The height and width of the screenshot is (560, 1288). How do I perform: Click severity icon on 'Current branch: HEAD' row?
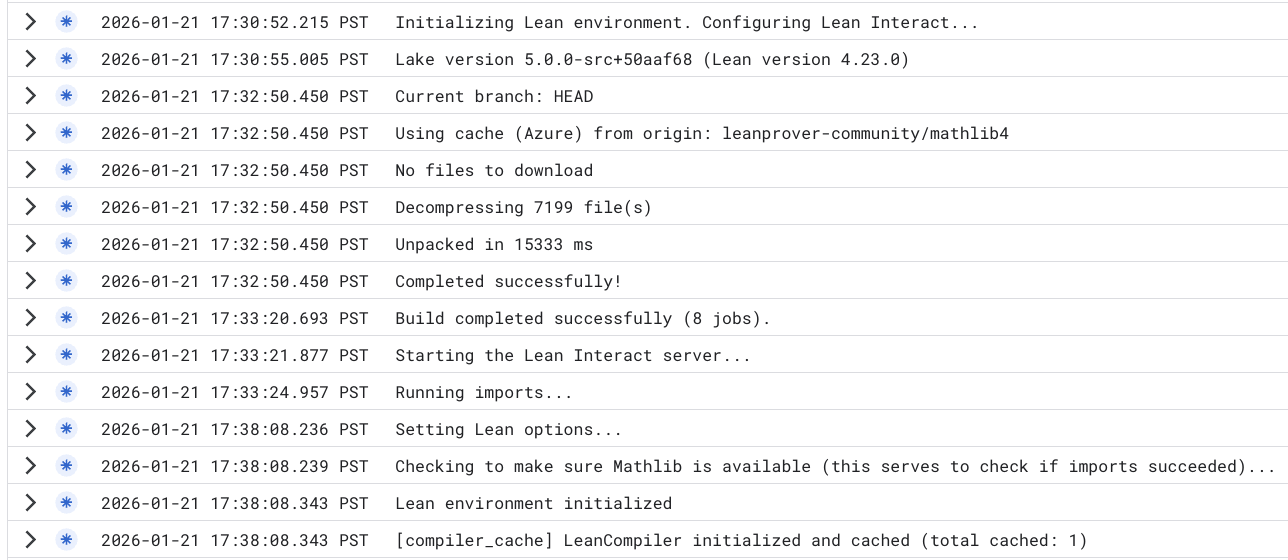pos(66,96)
